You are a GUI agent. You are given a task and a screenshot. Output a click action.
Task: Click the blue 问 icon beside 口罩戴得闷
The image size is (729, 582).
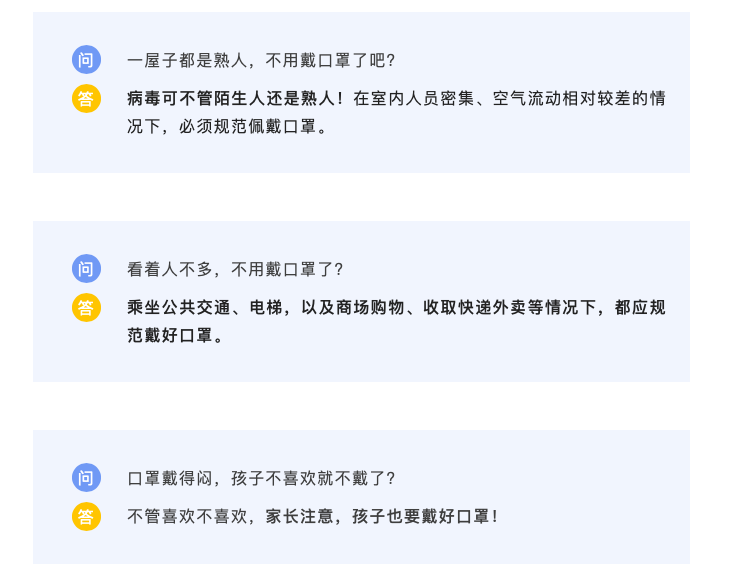(x=86, y=477)
